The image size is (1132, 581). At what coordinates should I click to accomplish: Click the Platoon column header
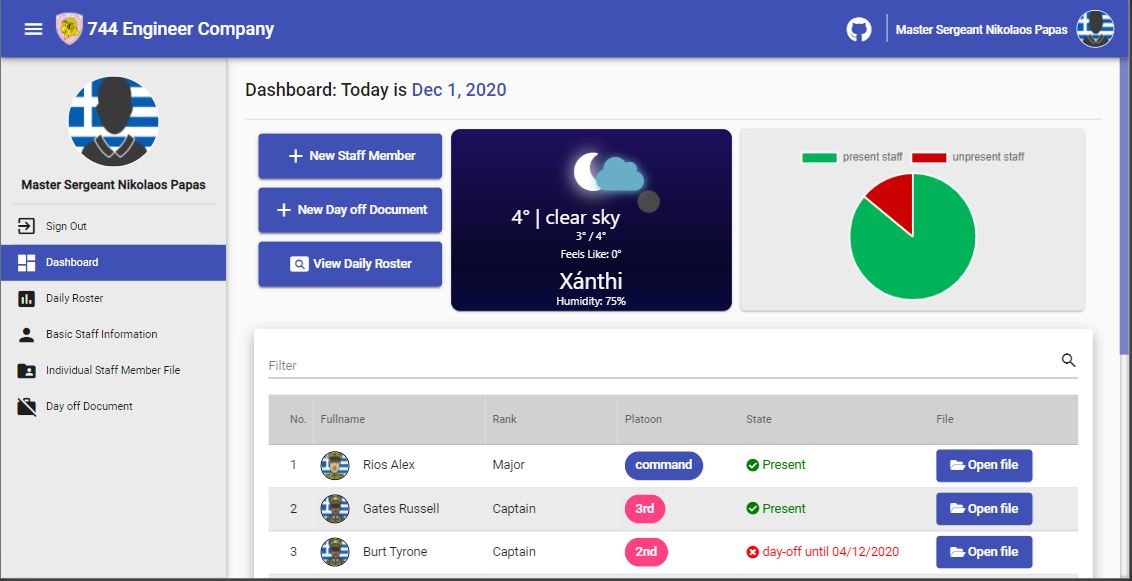pyautogui.click(x=643, y=419)
